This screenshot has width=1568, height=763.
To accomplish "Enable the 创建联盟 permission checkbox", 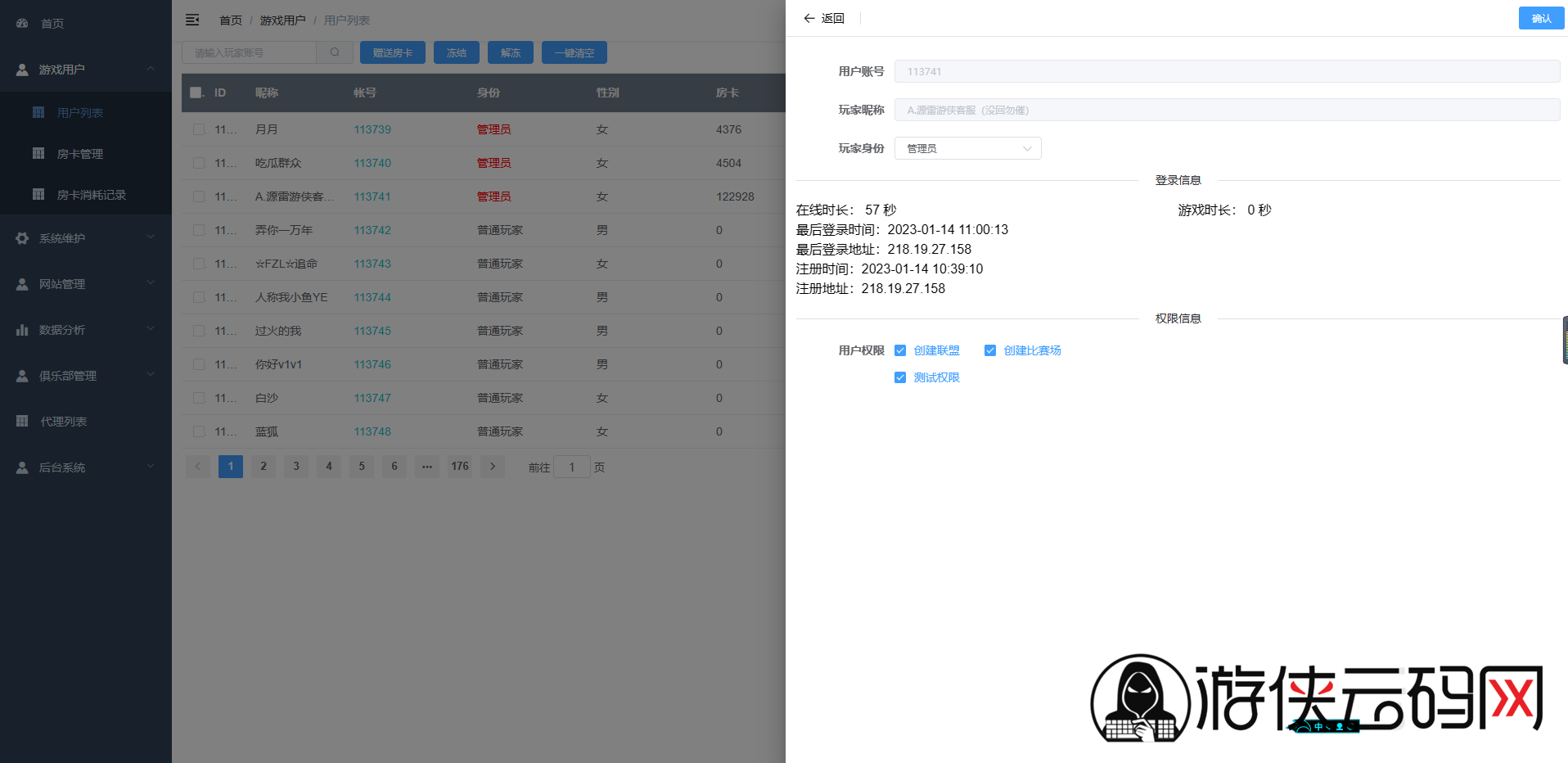I will (x=900, y=350).
